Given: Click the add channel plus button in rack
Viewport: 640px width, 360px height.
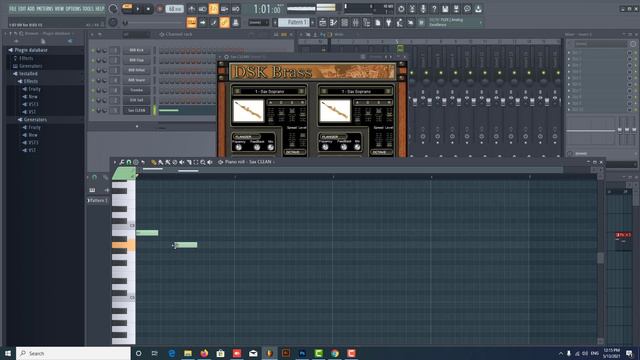Looking at the screenshot, I should pos(137,126).
